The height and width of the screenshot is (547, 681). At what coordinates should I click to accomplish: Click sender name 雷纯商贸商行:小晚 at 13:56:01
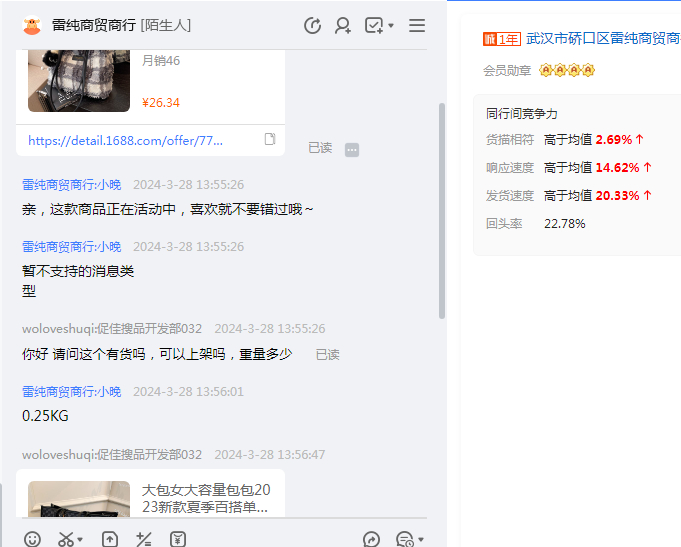click(x=72, y=391)
